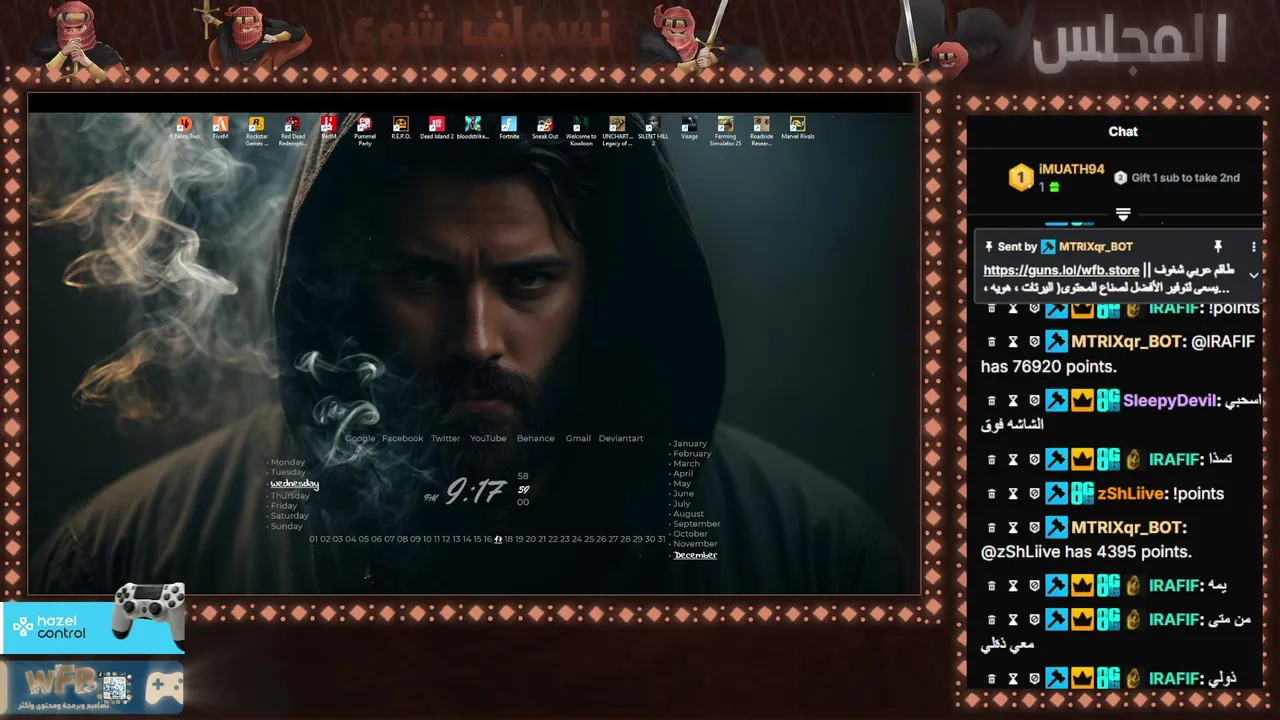Viewport: 1280px width, 720px height.
Task: Open the Visage desktop shortcut
Action: [x=689, y=128]
